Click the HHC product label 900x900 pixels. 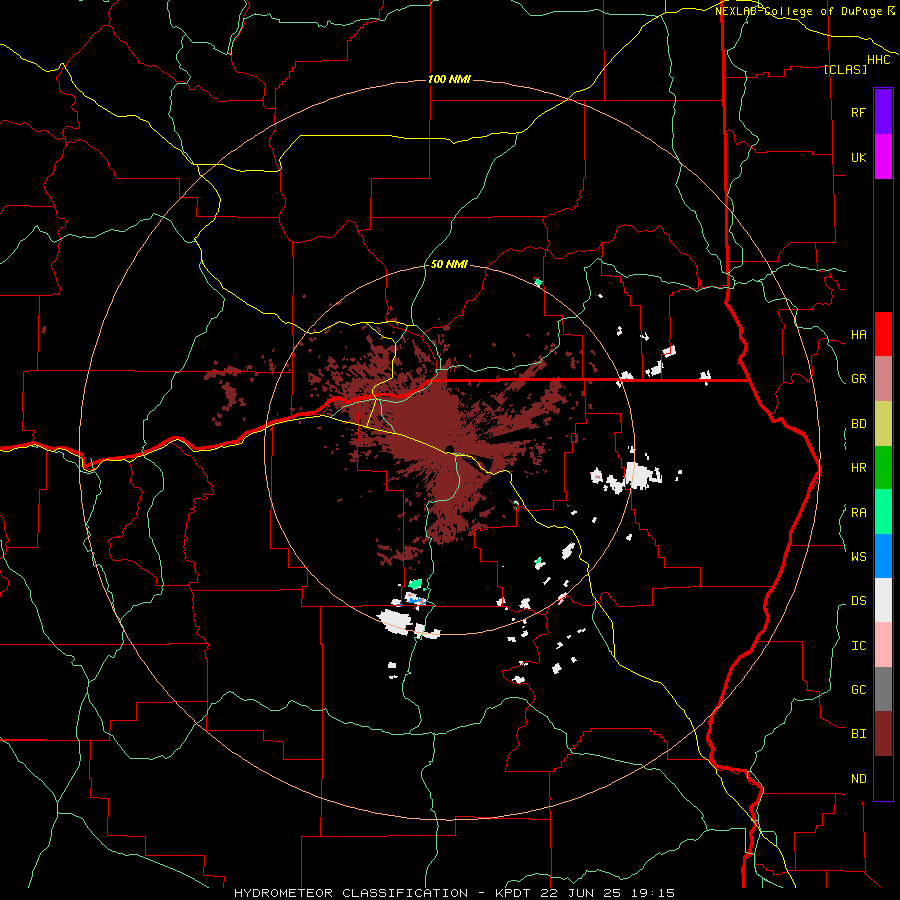tap(879, 60)
